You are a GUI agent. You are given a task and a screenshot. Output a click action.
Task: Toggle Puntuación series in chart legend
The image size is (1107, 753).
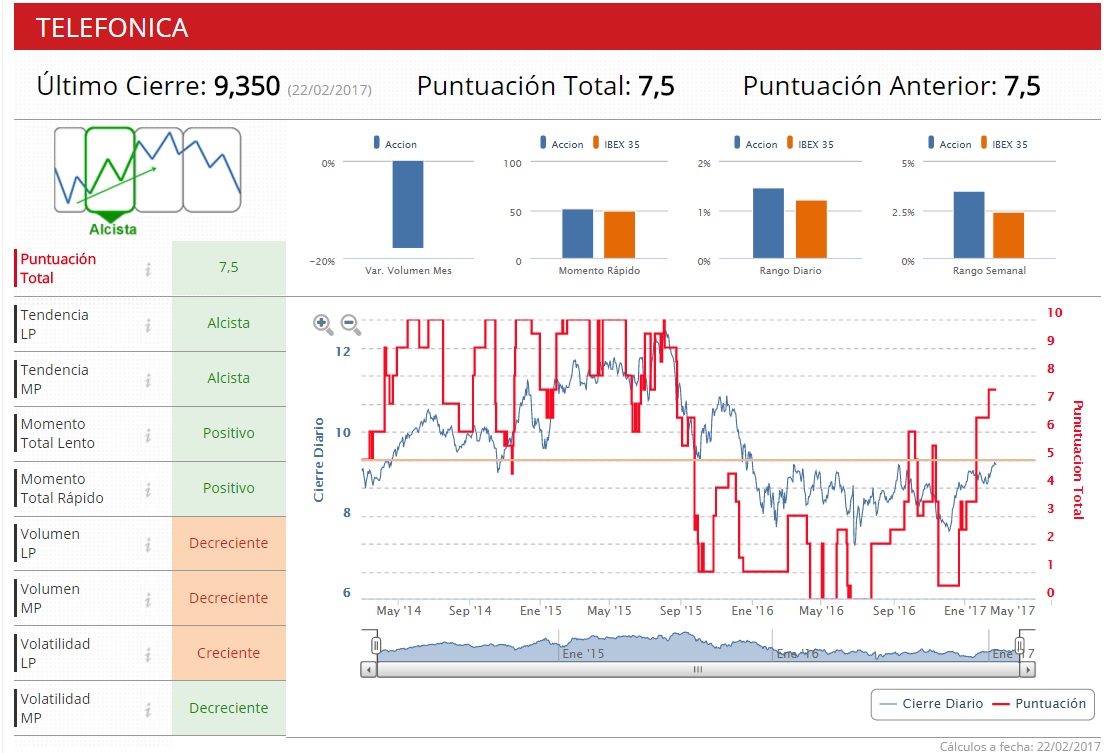pyautogui.click(x=1039, y=704)
